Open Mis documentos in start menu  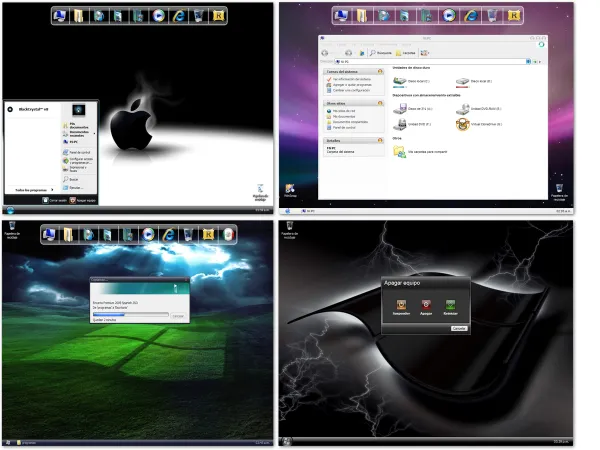(76, 126)
